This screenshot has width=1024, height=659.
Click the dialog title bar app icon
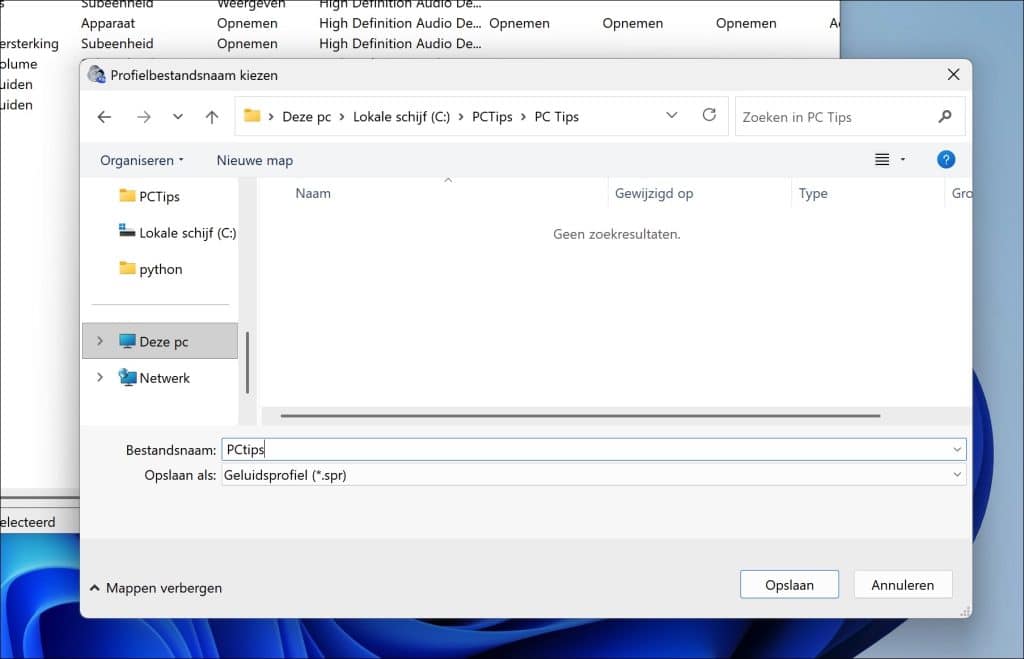tap(97, 74)
